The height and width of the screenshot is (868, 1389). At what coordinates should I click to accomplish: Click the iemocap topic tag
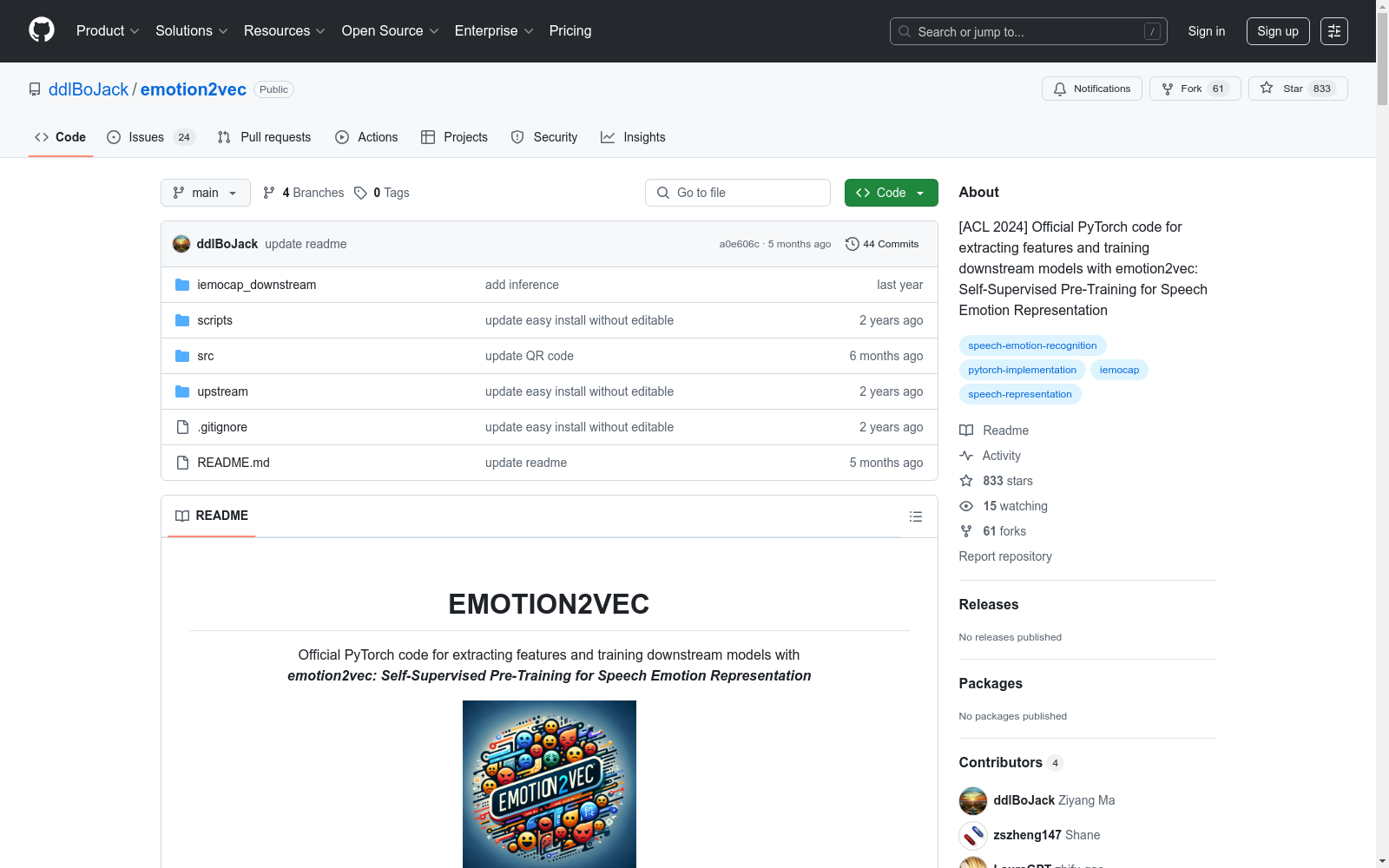pyautogui.click(x=1119, y=370)
